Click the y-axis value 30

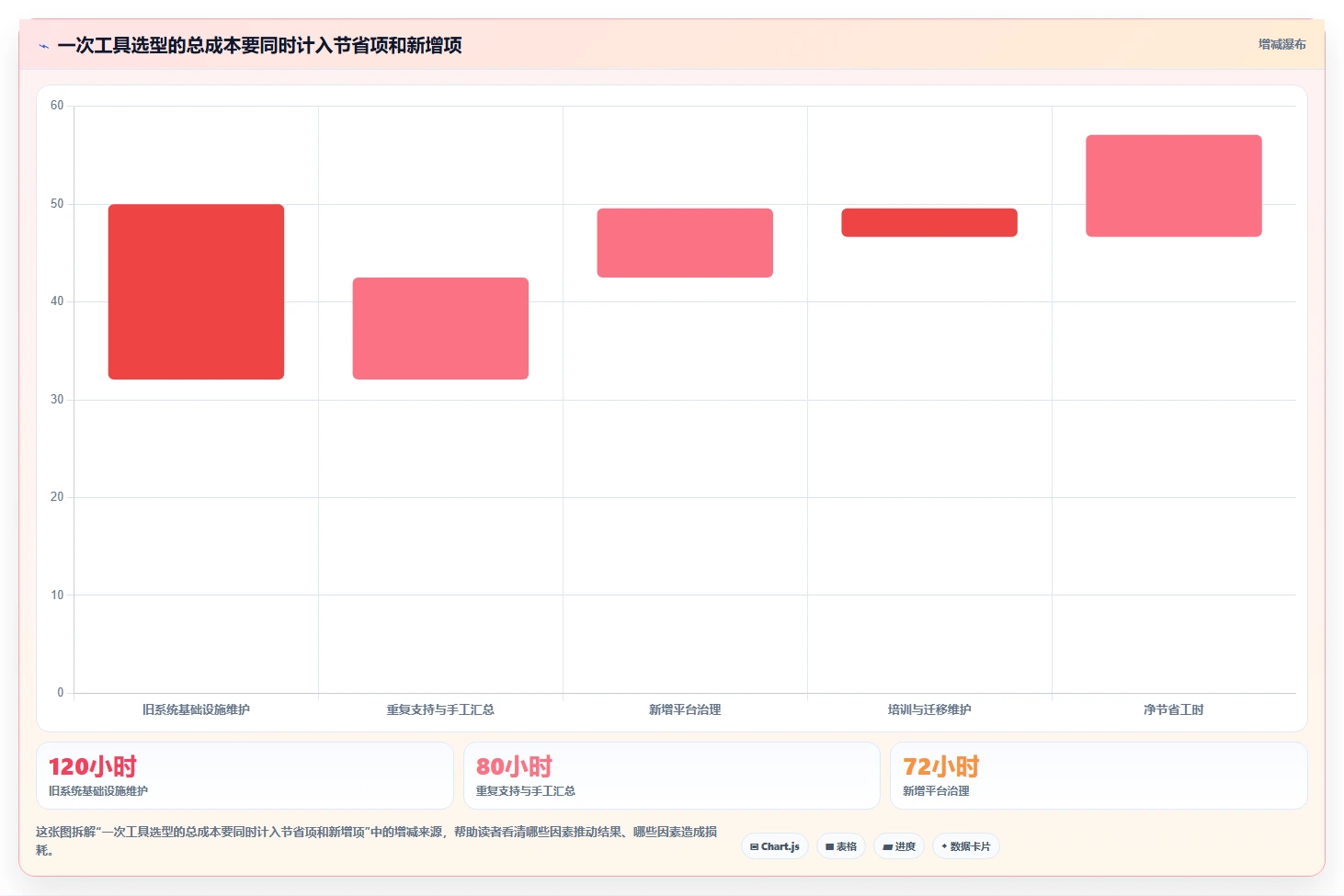pyautogui.click(x=57, y=400)
